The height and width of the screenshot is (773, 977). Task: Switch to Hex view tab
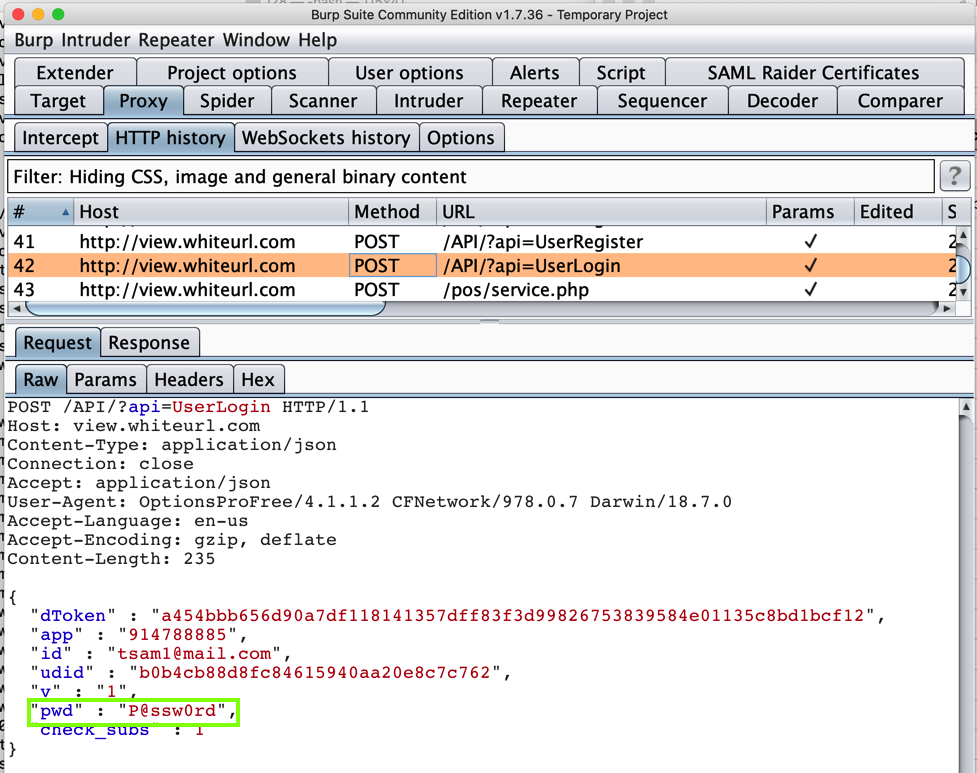click(257, 380)
